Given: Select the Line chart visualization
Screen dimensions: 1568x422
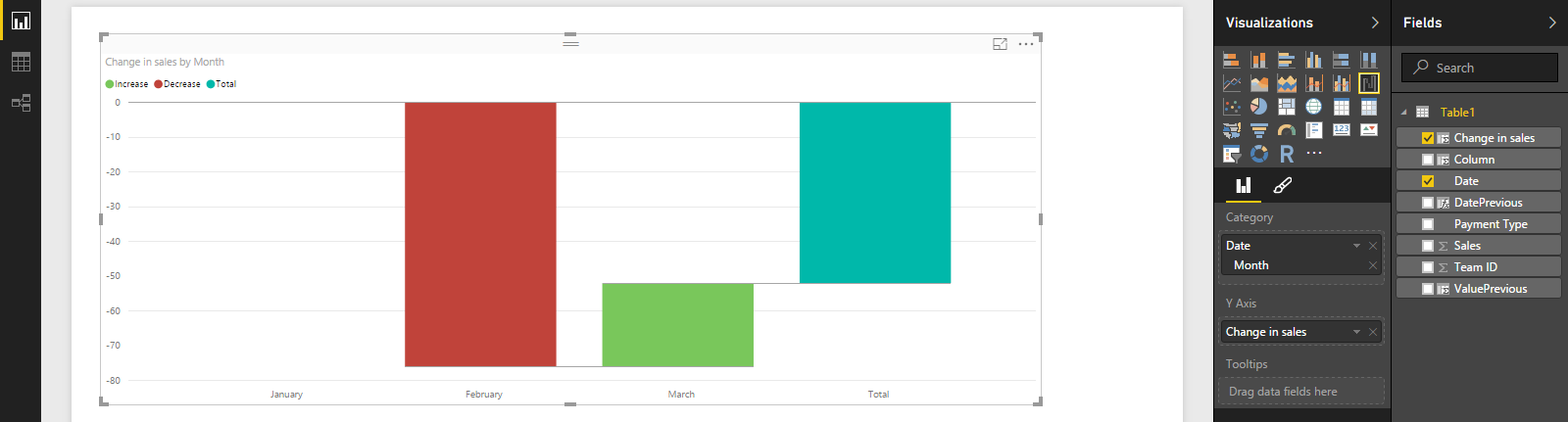Looking at the screenshot, I should (1232, 83).
